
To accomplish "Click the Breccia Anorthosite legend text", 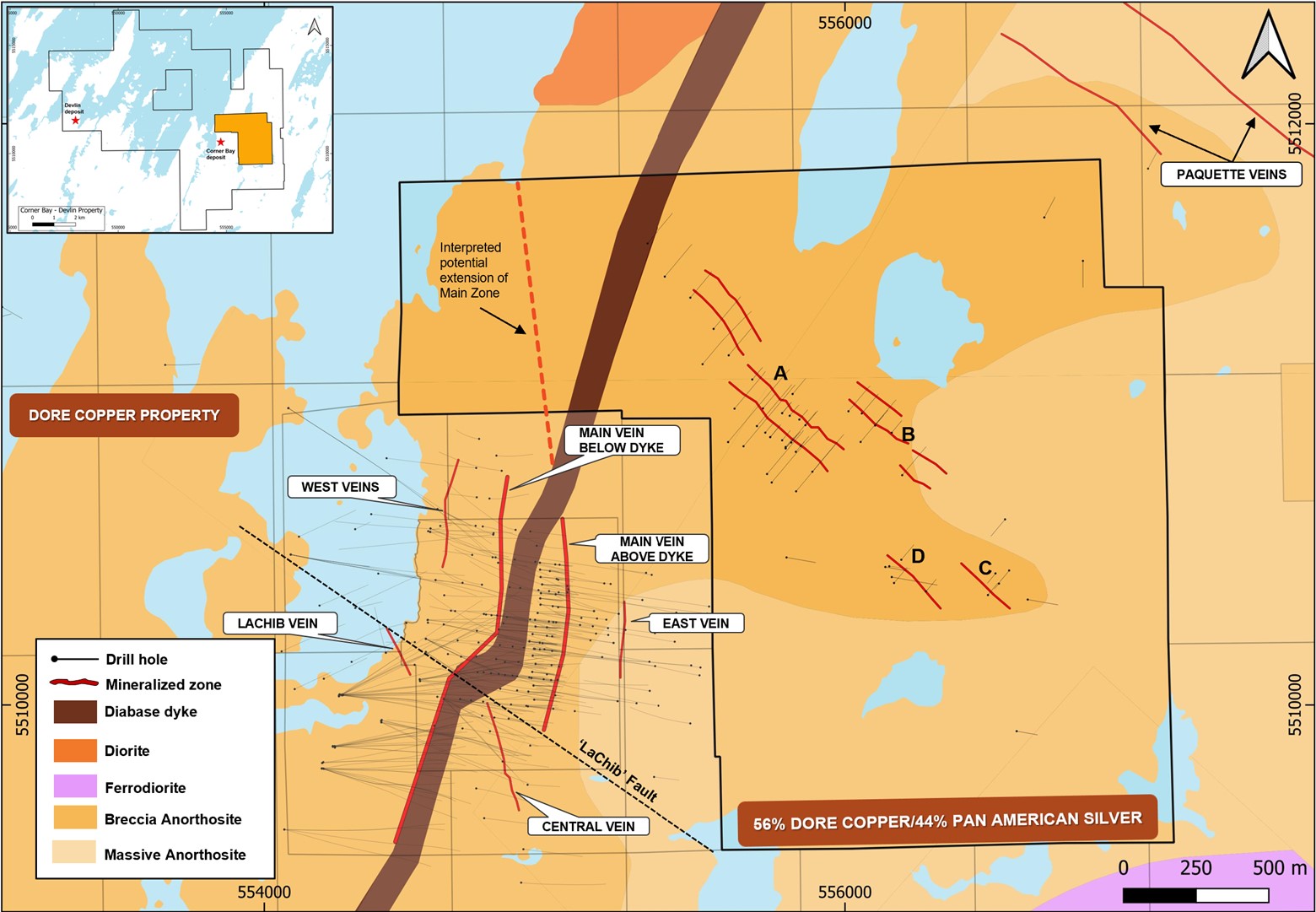I will point(173,819).
